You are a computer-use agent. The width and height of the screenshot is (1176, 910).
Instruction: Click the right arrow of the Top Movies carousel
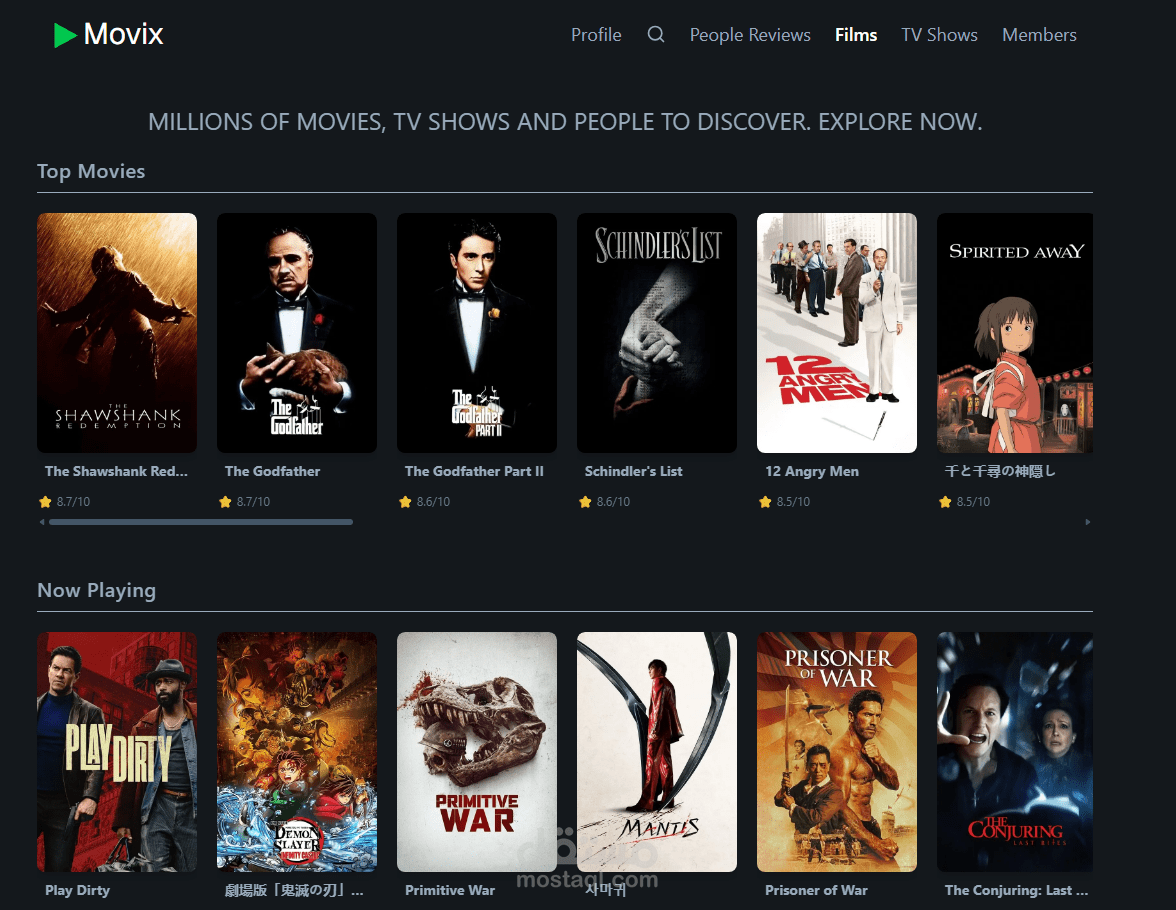coord(1087,521)
